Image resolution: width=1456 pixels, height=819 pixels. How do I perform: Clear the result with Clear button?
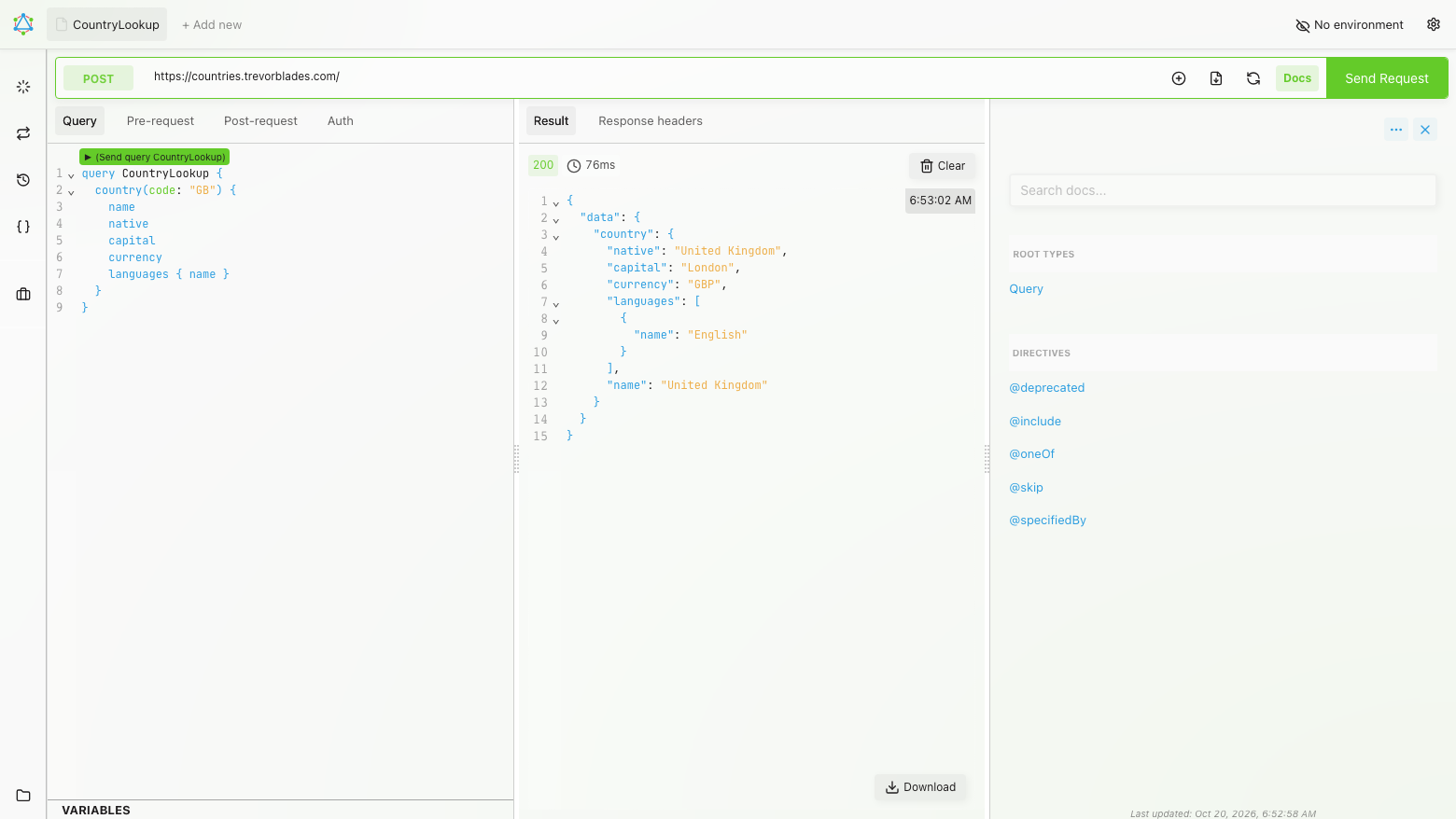(x=943, y=166)
